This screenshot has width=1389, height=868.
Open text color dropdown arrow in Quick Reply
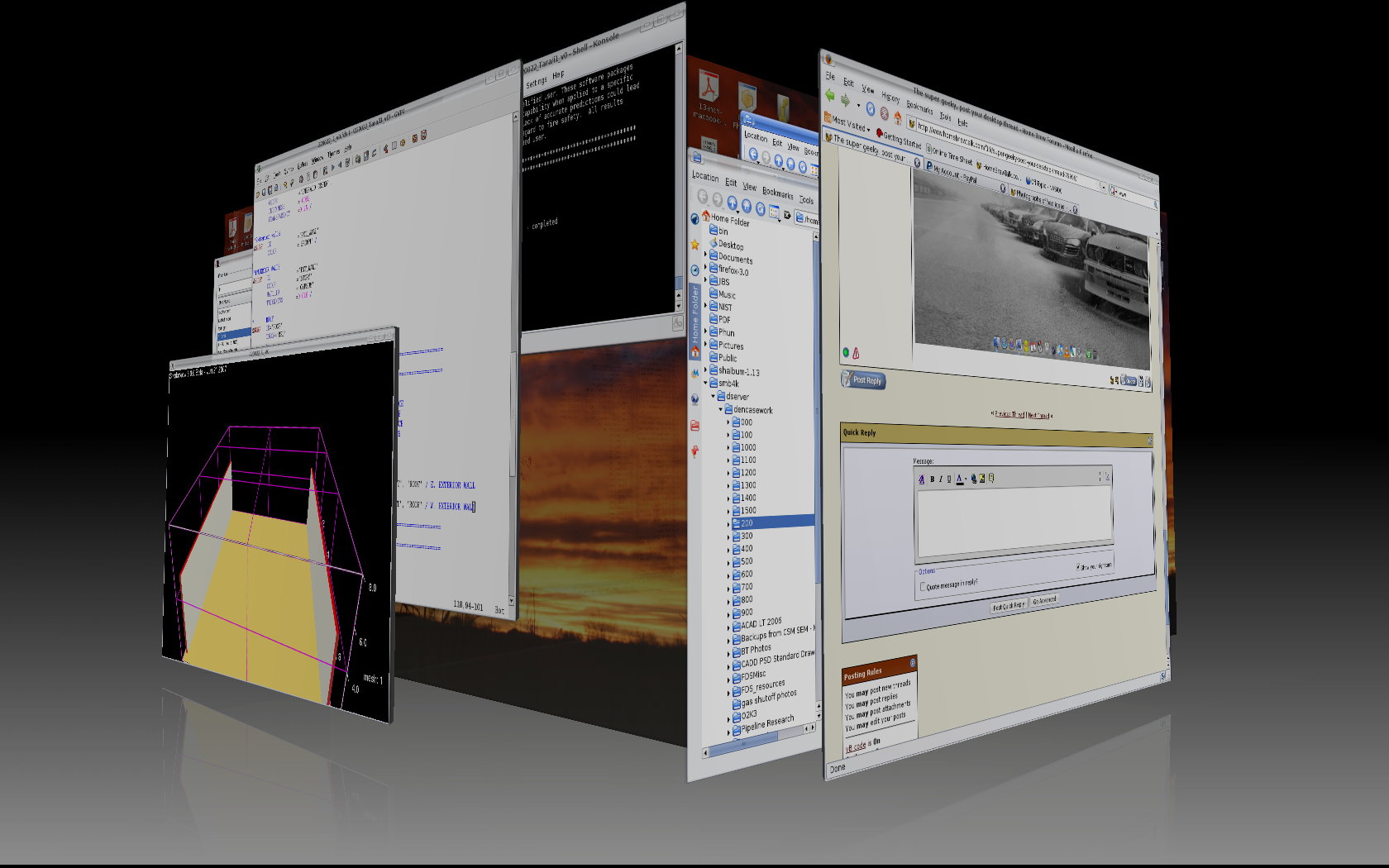coord(966,479)
